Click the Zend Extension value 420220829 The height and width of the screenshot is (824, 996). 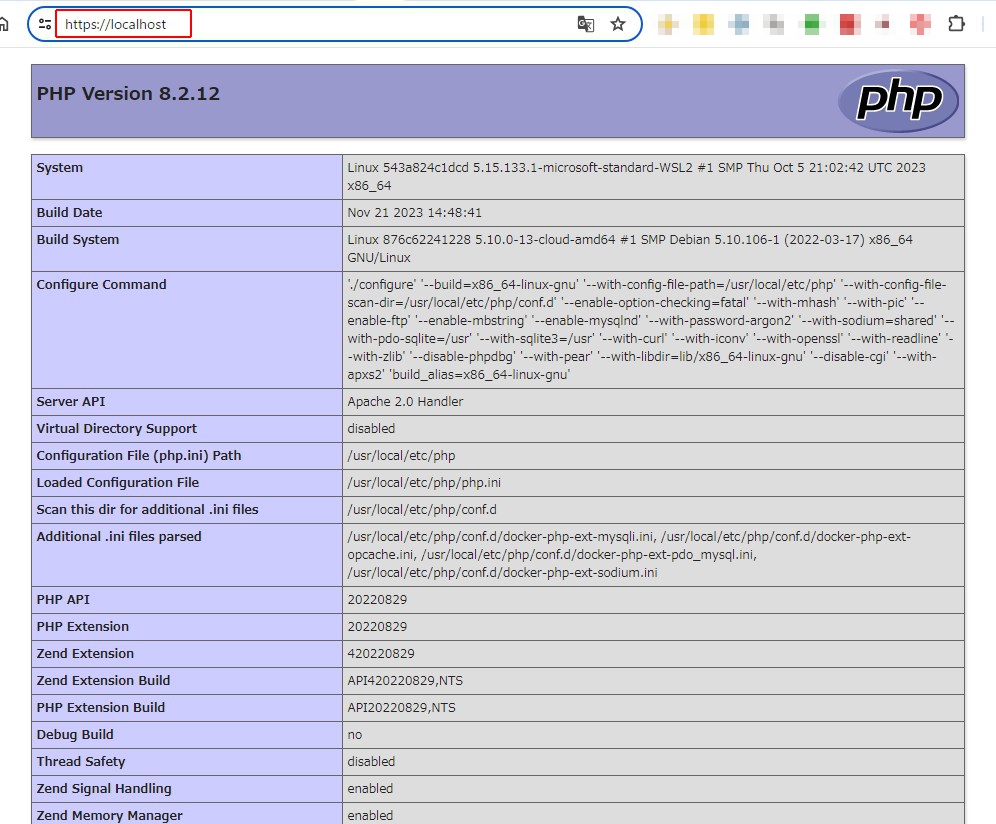(x=380, y=654)
